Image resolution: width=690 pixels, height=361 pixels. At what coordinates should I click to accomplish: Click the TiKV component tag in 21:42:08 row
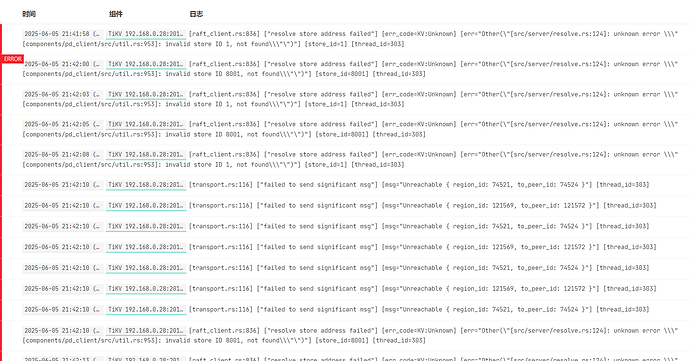[x=146, y=155]
